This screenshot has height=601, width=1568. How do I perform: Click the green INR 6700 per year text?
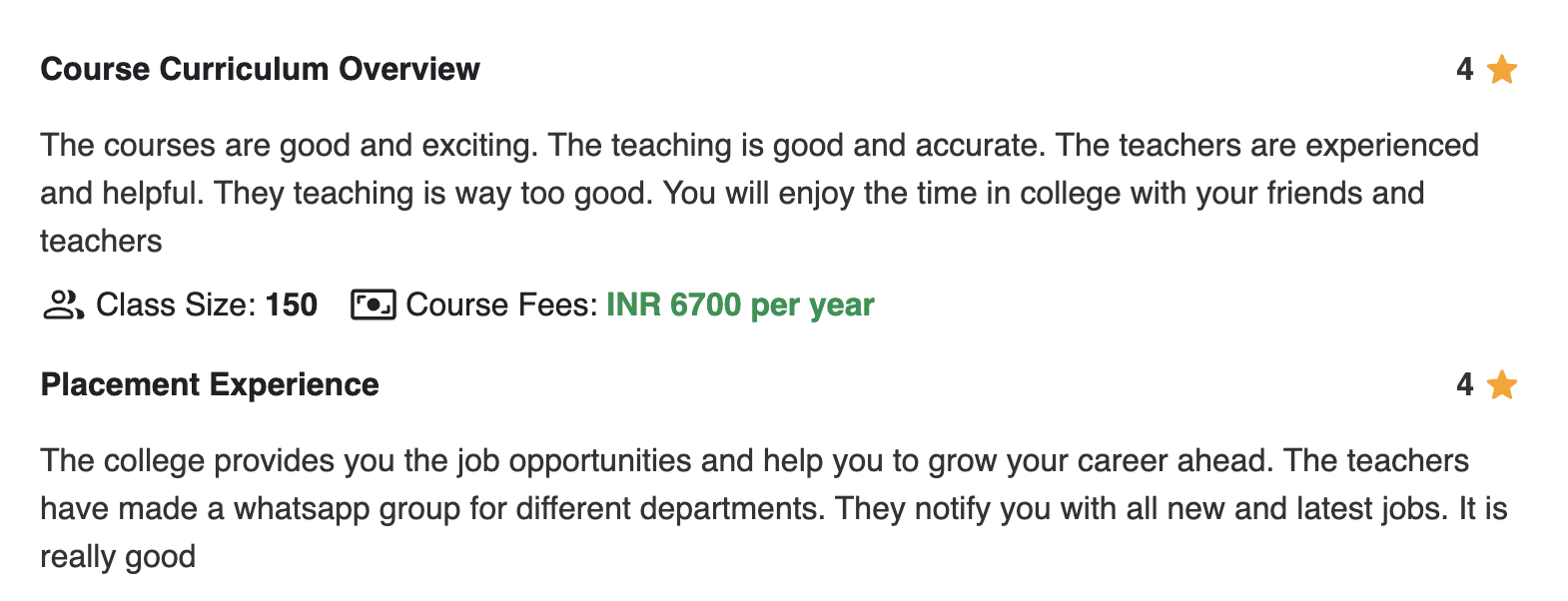[x=740, y=304]
